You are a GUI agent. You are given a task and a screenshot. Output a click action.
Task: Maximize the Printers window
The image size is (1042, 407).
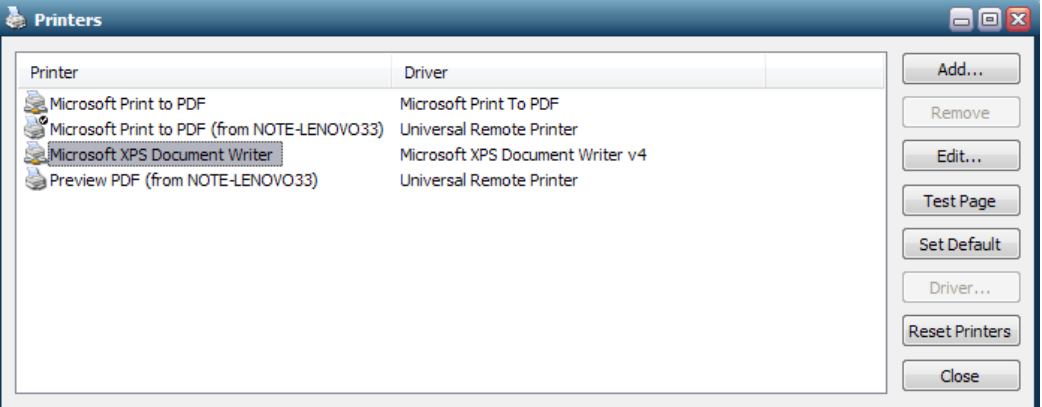pos(991,18)
